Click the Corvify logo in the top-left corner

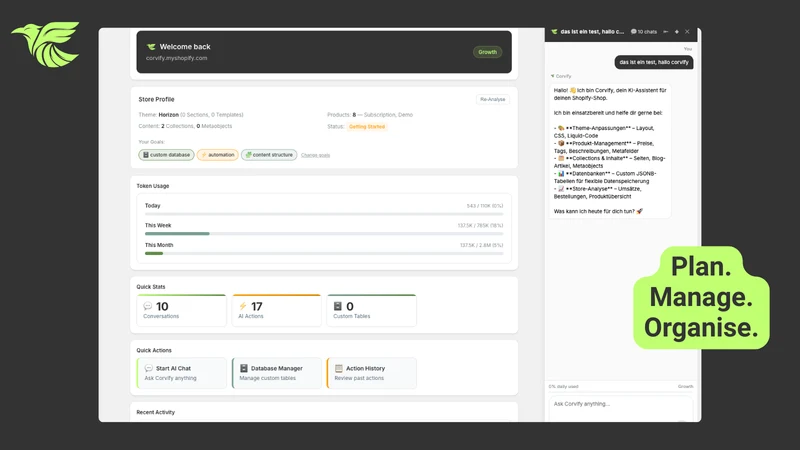click(45, 44)
